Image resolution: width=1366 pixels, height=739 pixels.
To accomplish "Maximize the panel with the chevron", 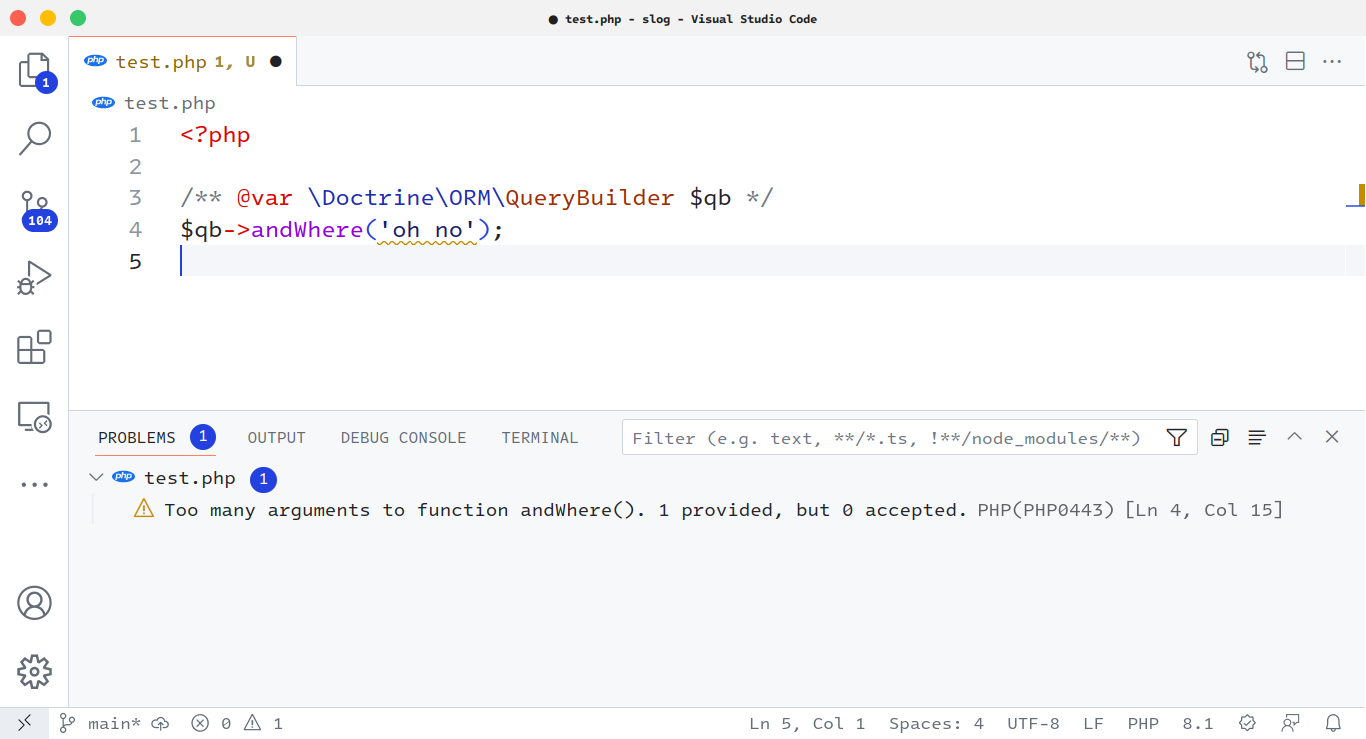I will coord(1294,437).
